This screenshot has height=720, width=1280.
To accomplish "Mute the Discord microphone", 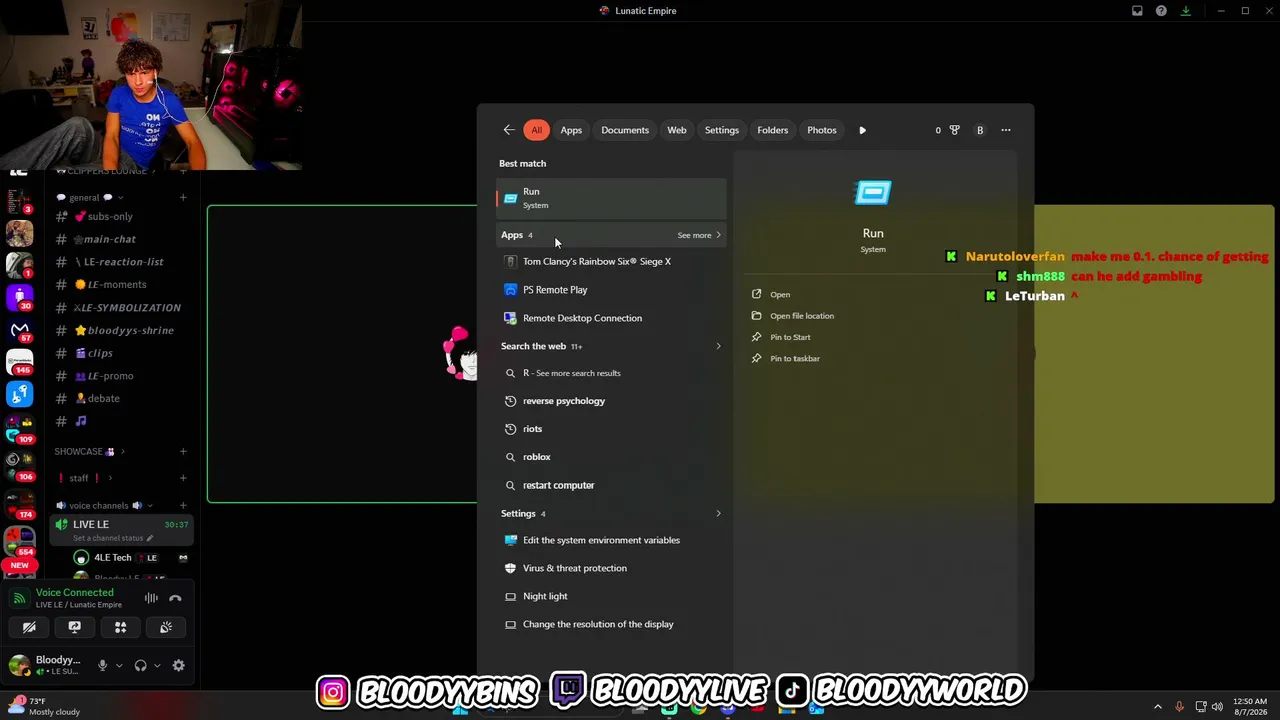I will click(x=102, y=666).
